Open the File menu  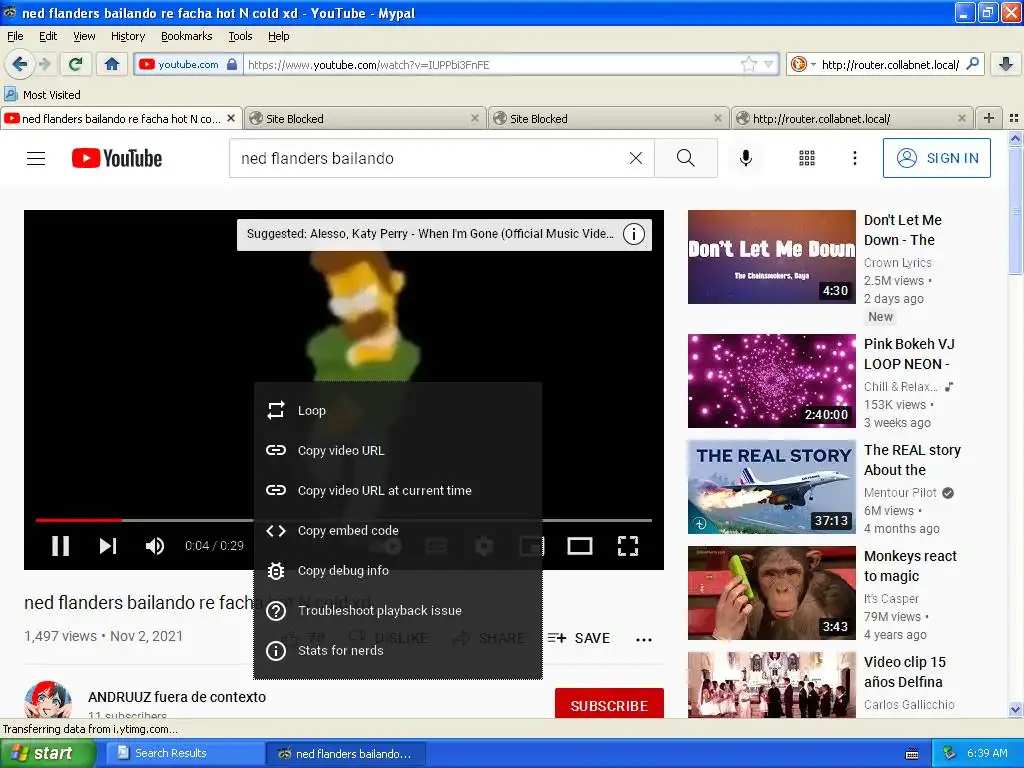(x=15, y=36)
